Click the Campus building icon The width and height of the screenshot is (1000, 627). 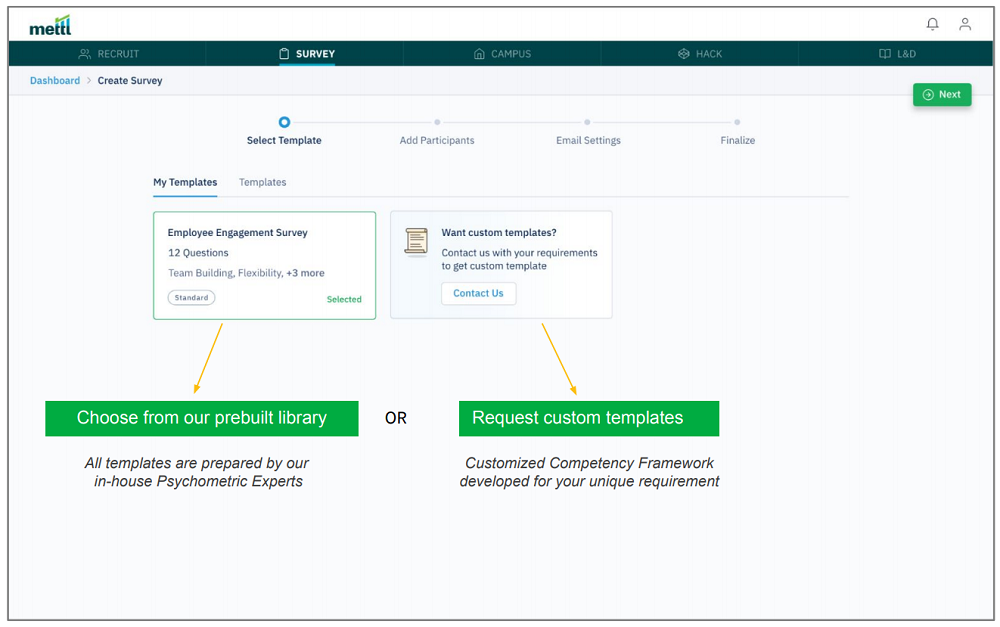(478, 53)
